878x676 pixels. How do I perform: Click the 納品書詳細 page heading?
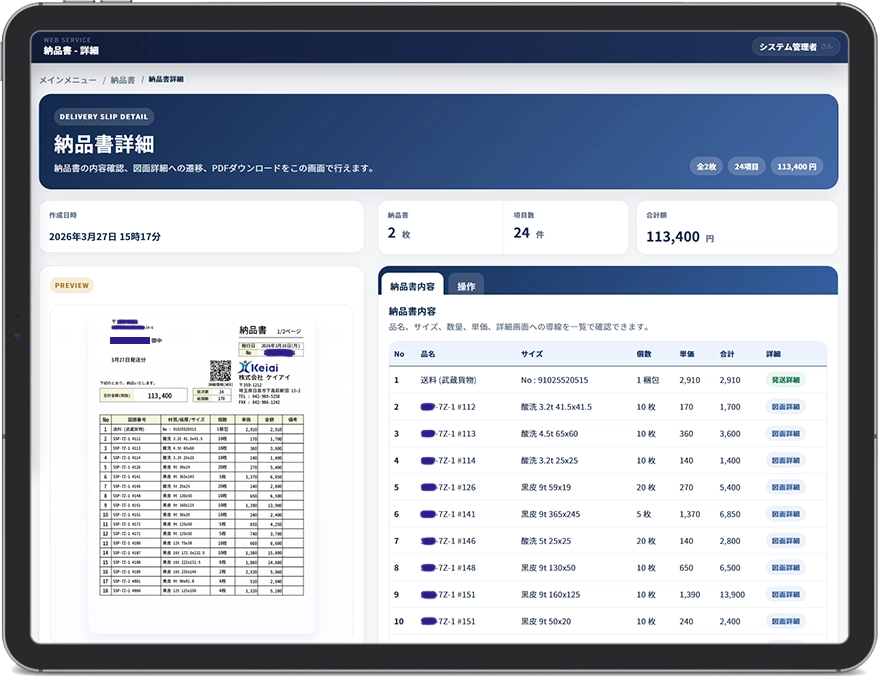tap(104, 144)
